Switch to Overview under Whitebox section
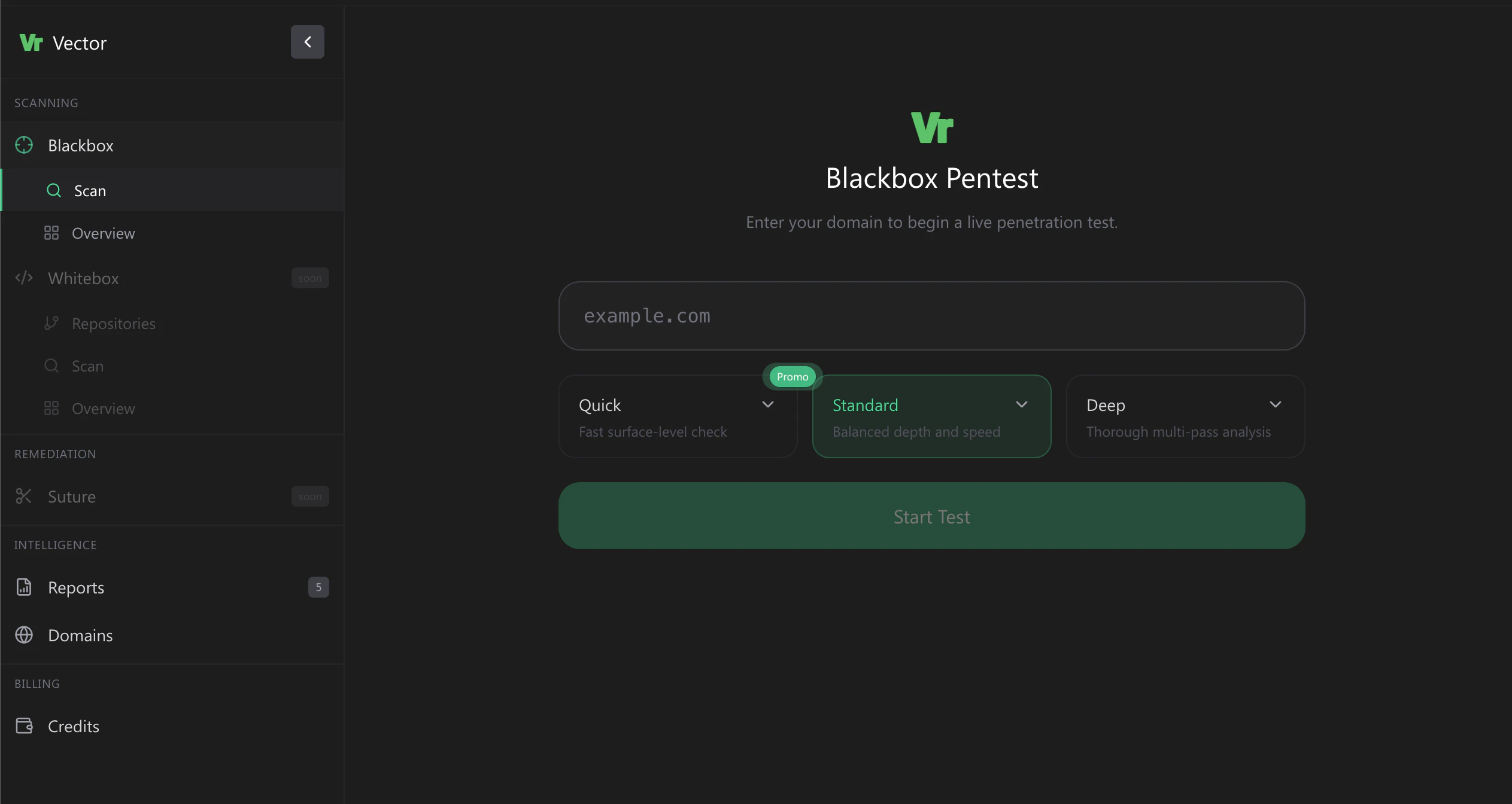 [x=103, y=408]
